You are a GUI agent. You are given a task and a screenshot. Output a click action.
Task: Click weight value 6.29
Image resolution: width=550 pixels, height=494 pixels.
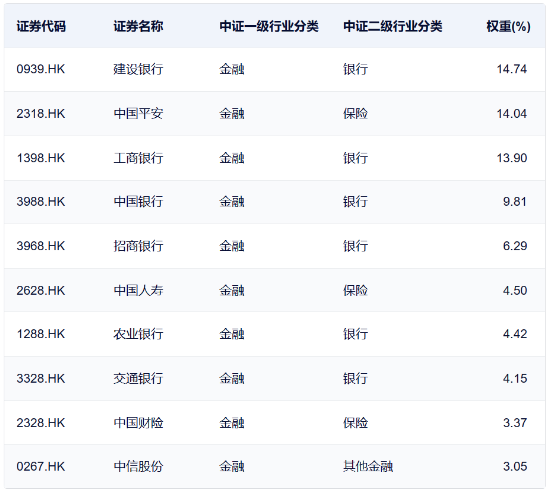pyautogui.click(x=515, y=246)
